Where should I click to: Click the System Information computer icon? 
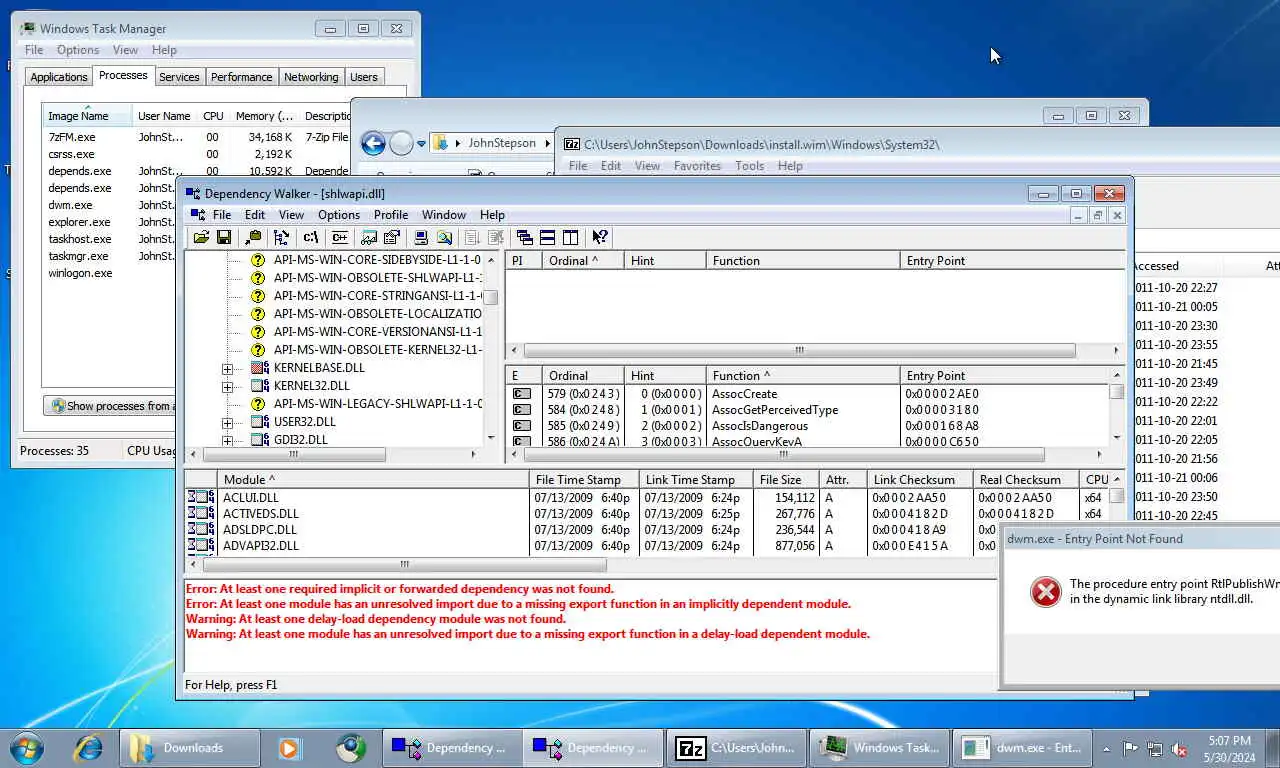[421, 237]
